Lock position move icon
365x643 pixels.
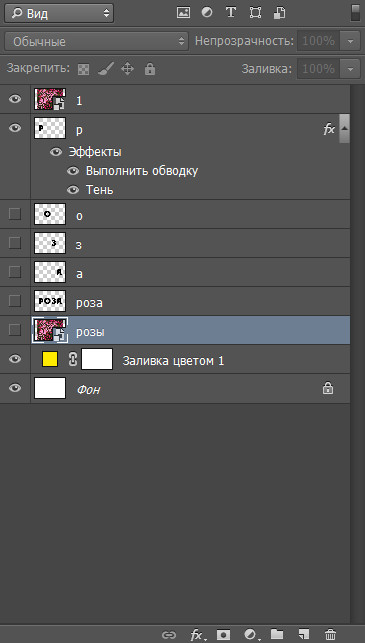click(128, 69)
